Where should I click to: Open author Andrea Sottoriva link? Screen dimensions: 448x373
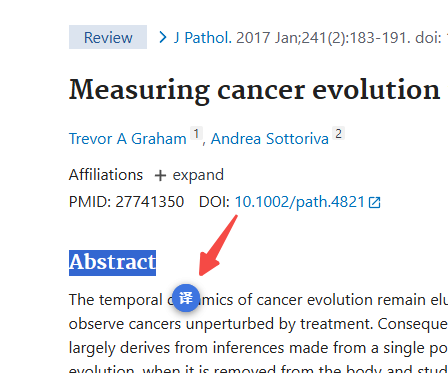[x=270, y=139]
